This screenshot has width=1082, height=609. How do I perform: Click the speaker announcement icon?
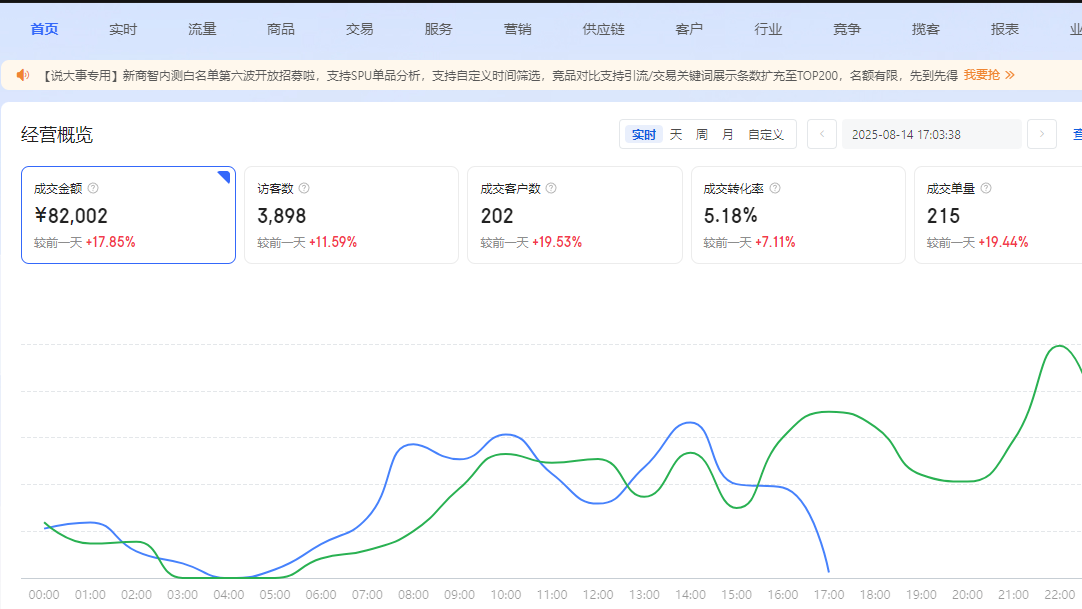coord(23,75)
